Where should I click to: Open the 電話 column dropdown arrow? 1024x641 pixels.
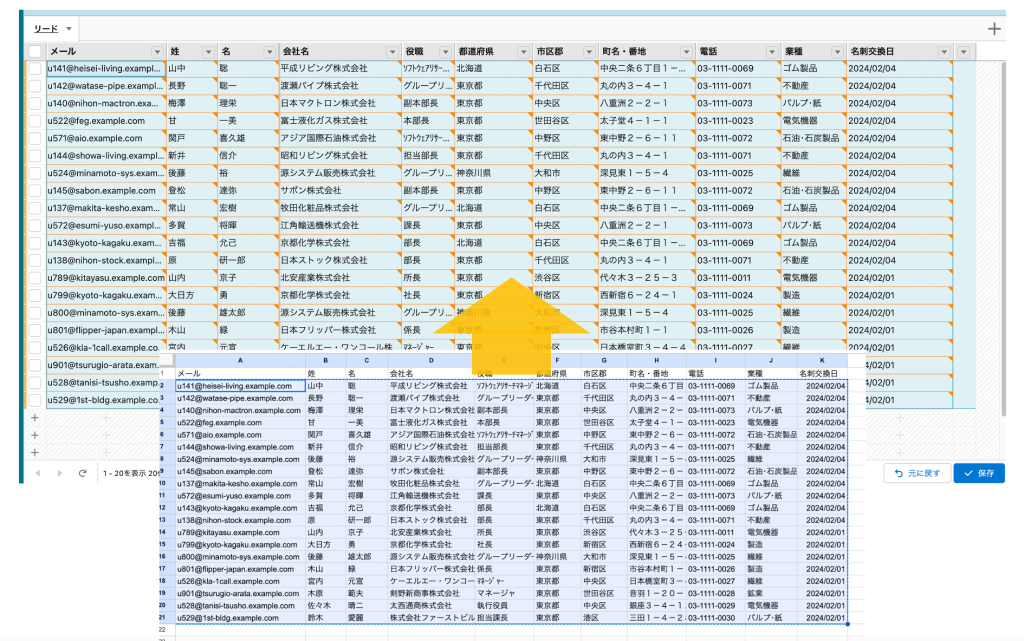[771, 52]
